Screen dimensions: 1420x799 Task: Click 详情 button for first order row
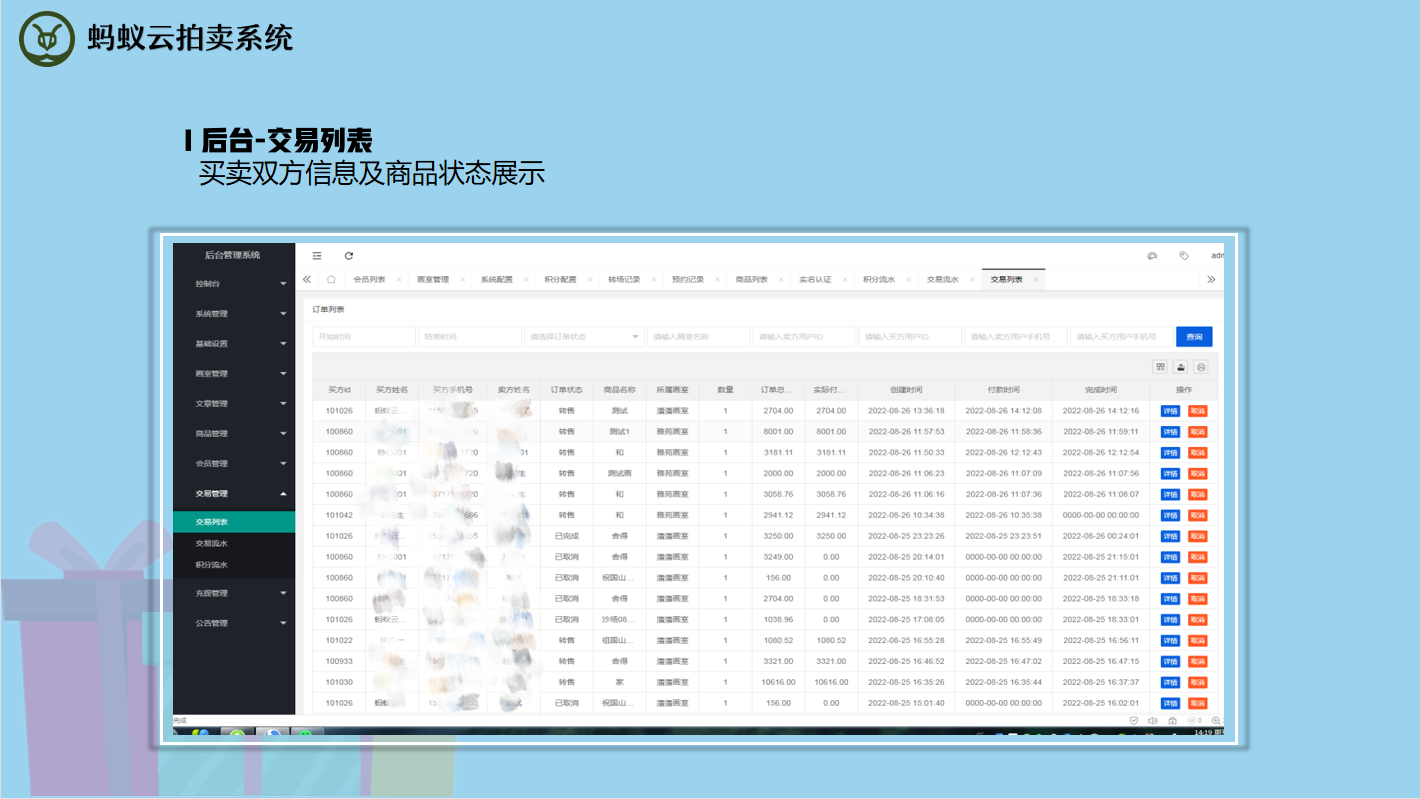click(x=1169, y=411)
